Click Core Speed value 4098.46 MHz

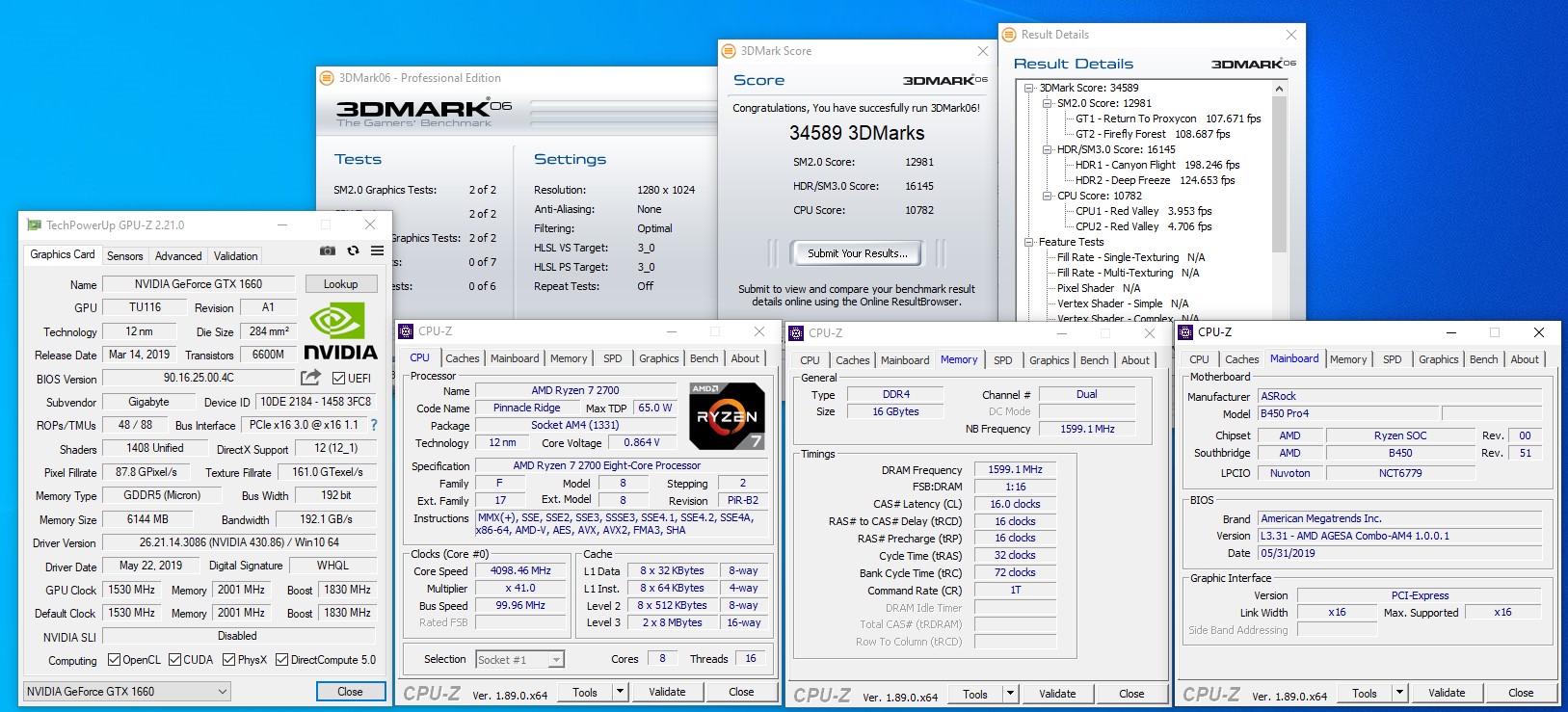520,570
